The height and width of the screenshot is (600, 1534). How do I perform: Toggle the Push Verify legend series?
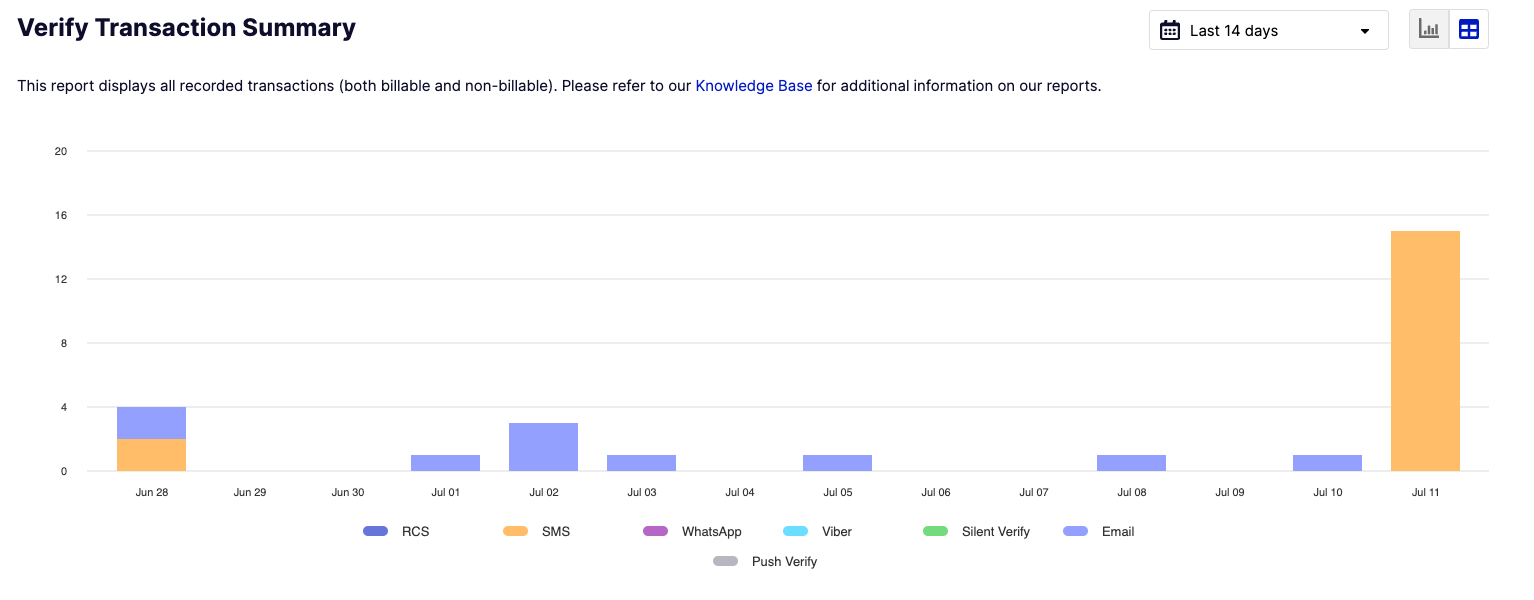[765, 562]
